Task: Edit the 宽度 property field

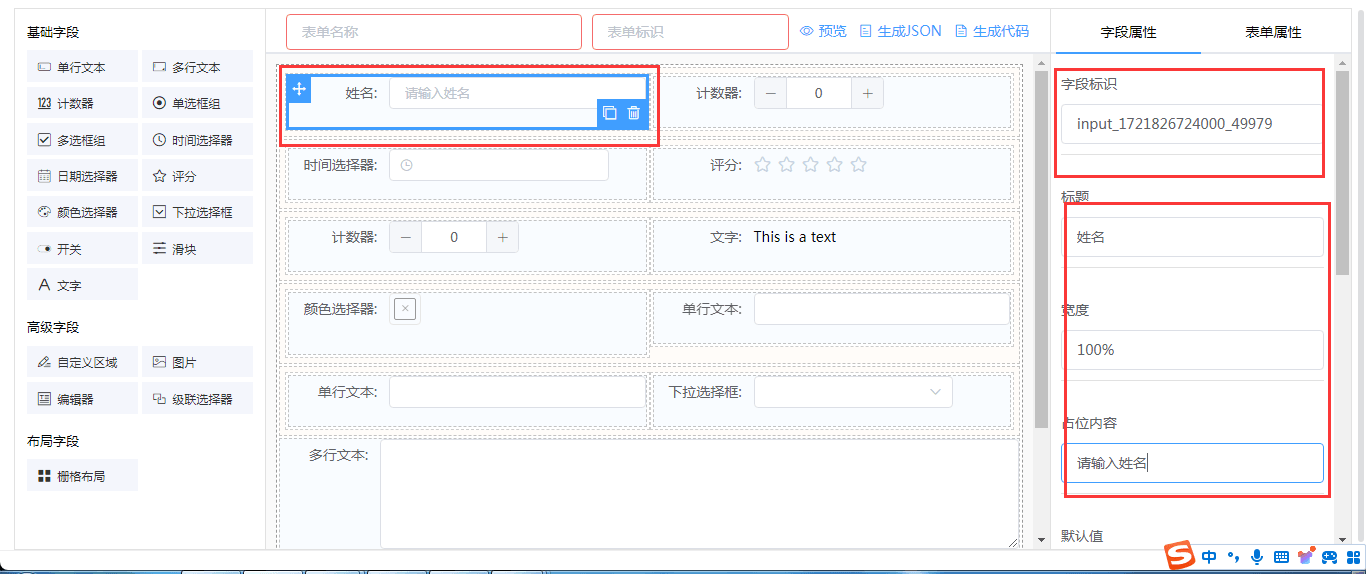Action: (x=1192, y=350)
